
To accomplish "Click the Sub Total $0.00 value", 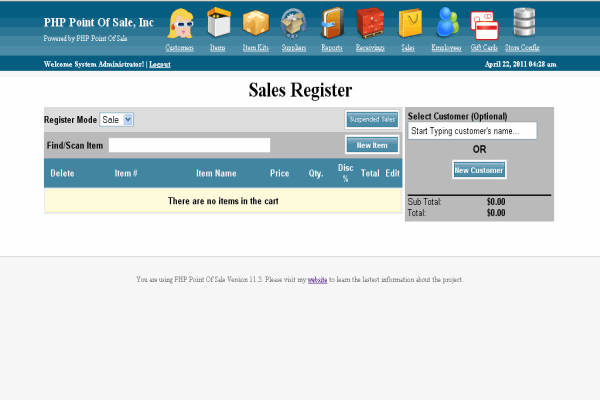I will click(x=496, y=202).
